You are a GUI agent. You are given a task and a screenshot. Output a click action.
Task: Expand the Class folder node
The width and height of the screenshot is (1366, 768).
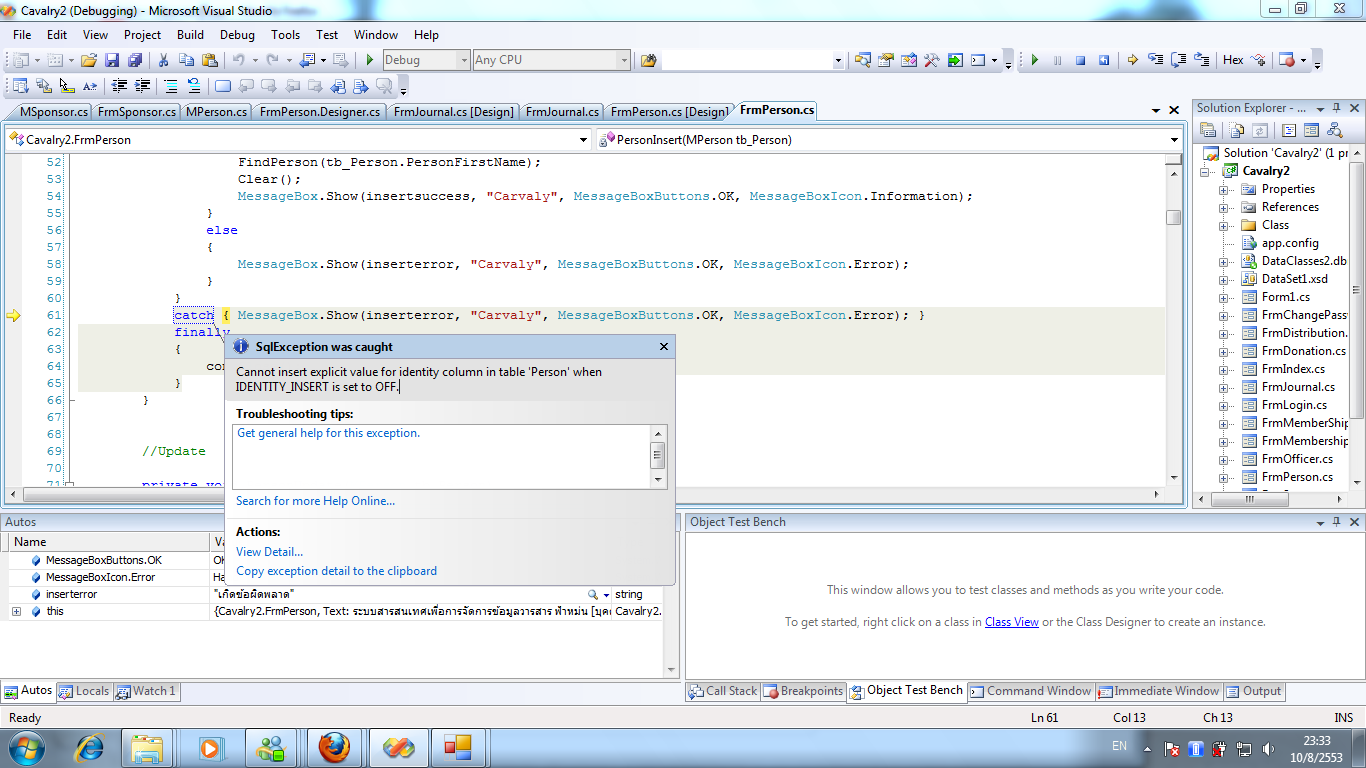point(1223,225)
